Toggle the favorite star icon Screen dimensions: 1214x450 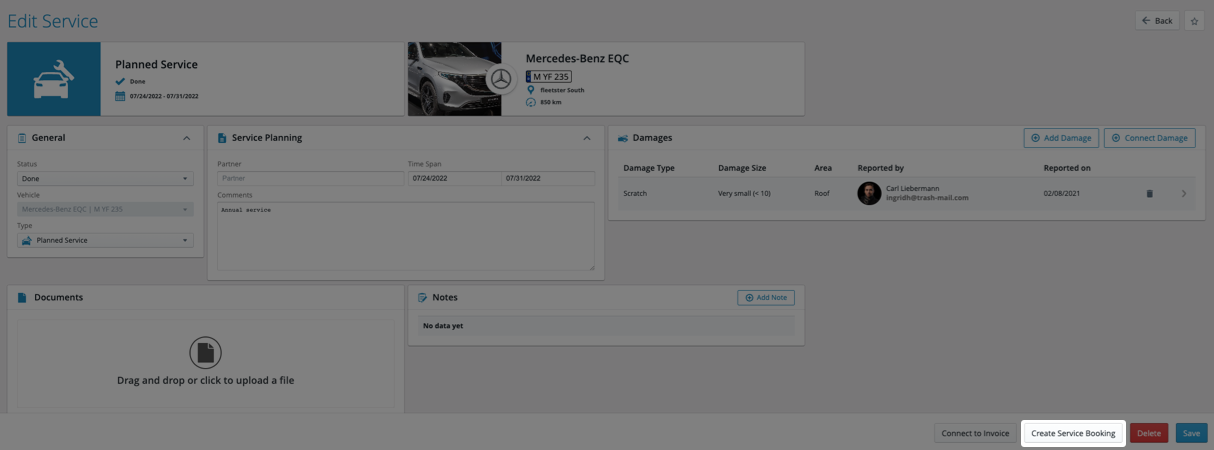[x=1194, y=21]
